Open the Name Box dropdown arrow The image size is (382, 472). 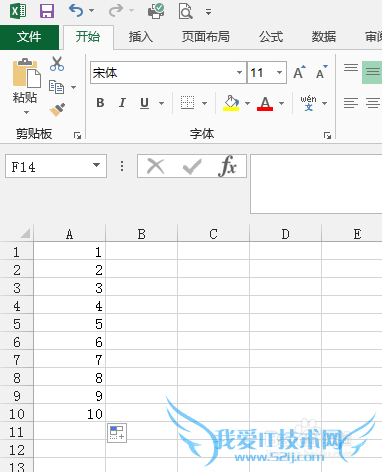96,165
